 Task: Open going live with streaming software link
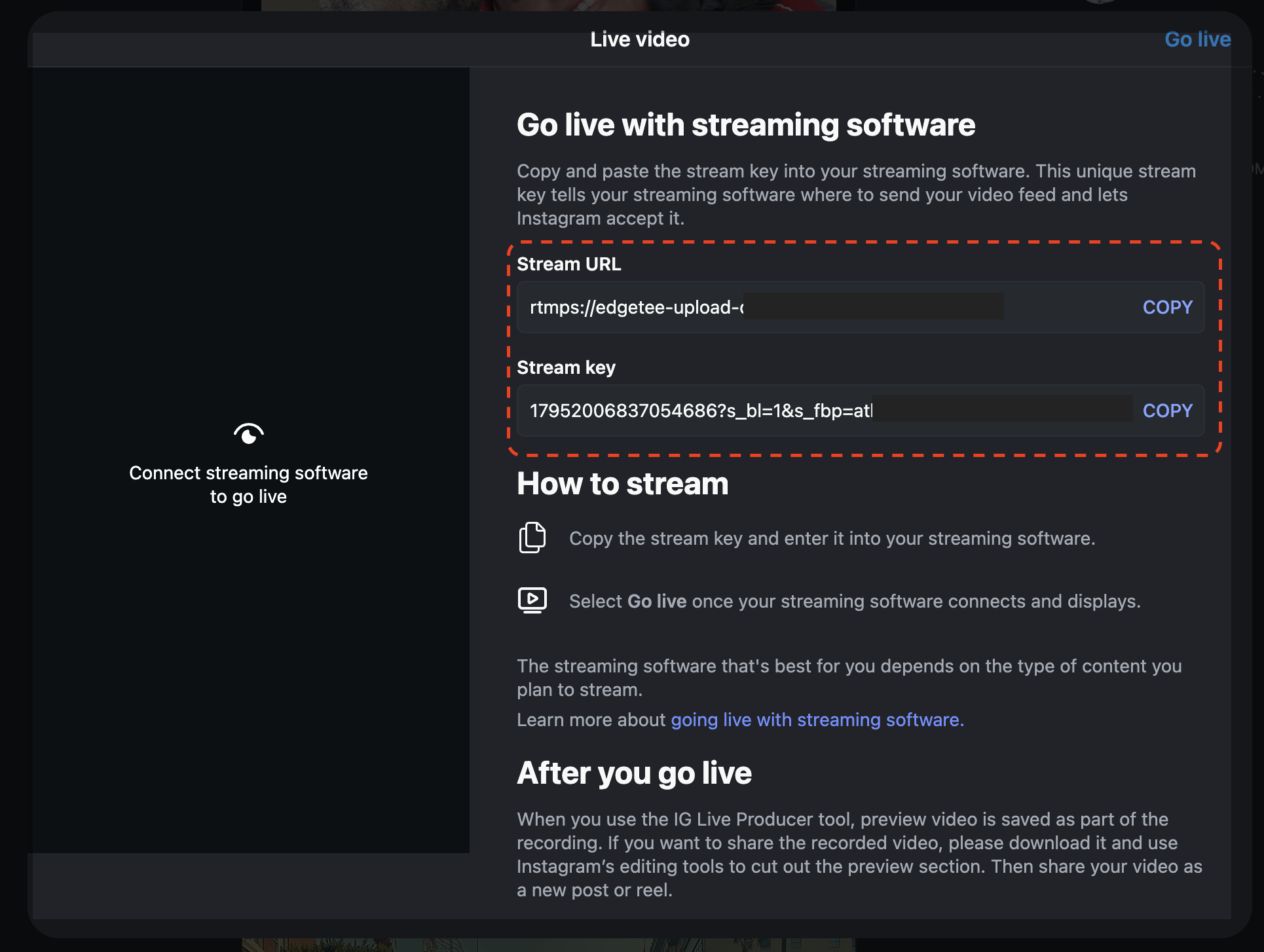tap(817, 720)
